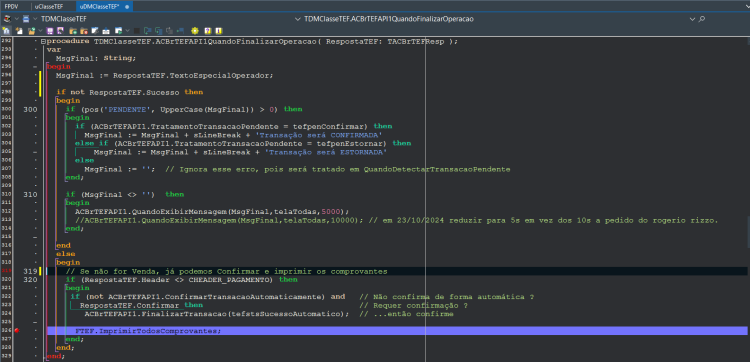Screen dimensions: 750x362
Task: Click the Run window with green arrow icon
Action: [x=119, y=31]
